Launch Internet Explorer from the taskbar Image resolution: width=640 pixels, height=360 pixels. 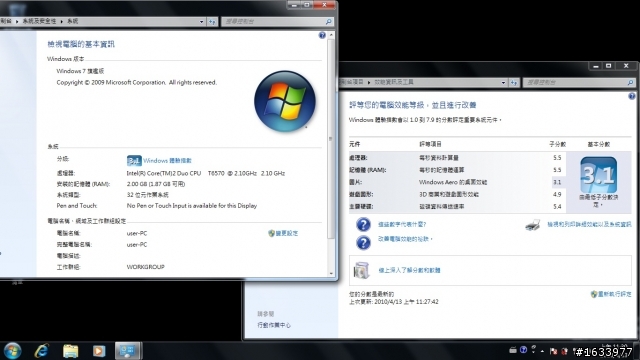click(x=42, y=351)
